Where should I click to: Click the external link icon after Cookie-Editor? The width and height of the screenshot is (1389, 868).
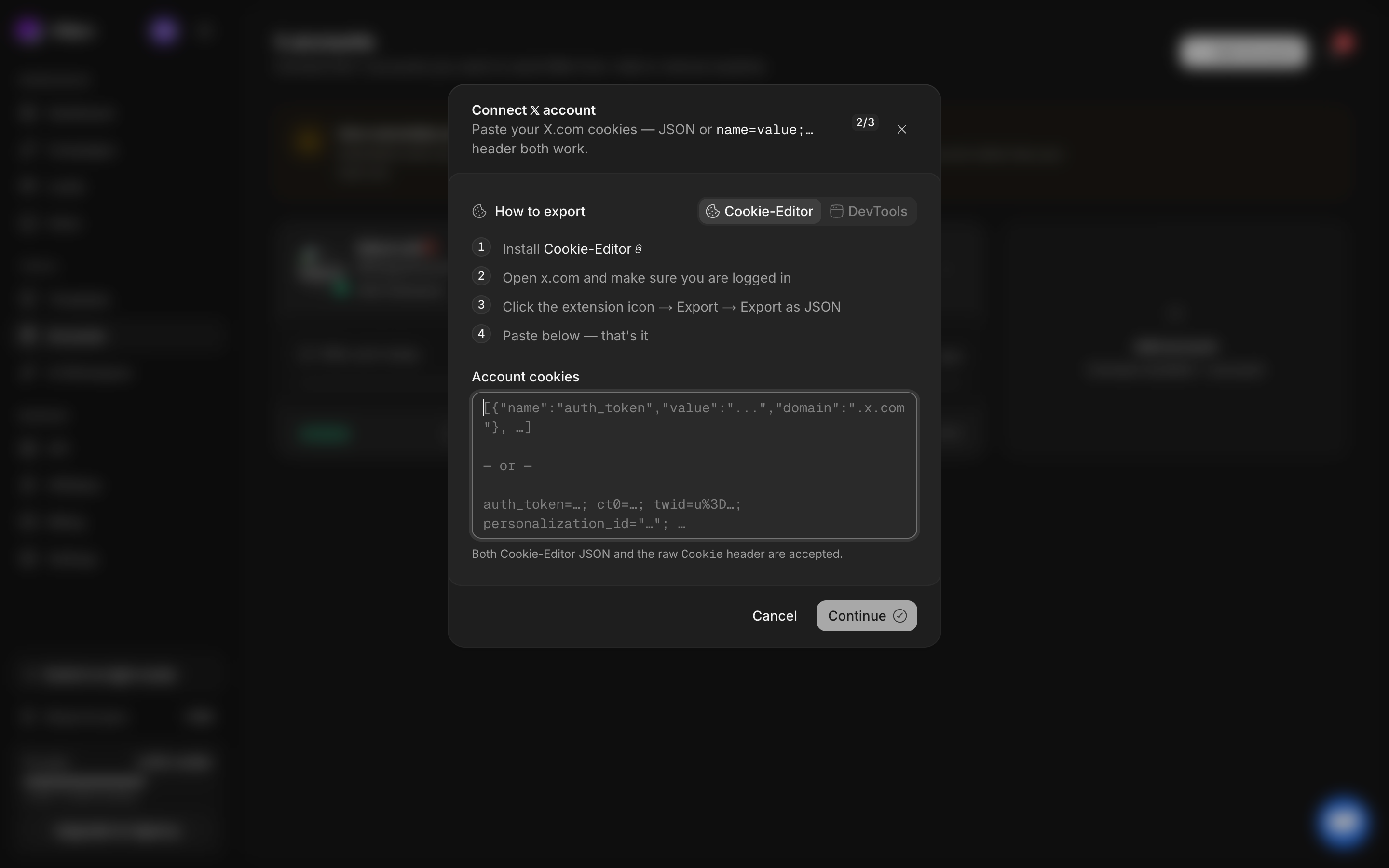638,249
